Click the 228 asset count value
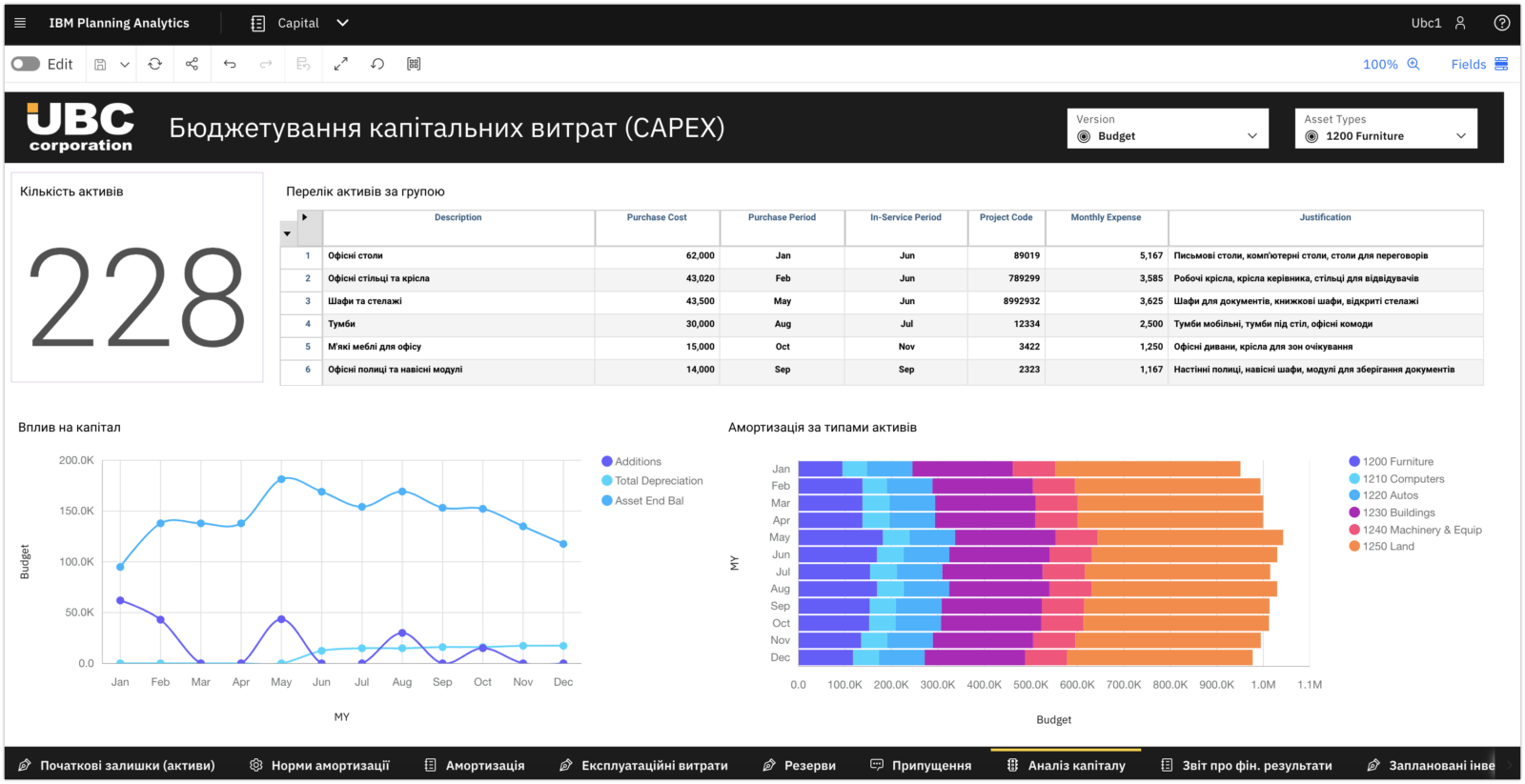Viewport: 1525px width, 784px height. pyautogui.click(x=137, y=297)
